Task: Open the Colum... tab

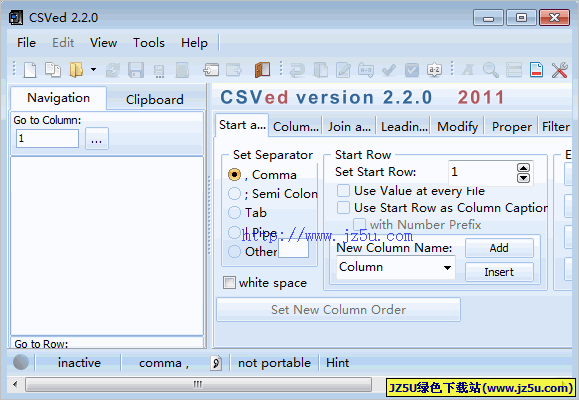Action: point(296,127)
